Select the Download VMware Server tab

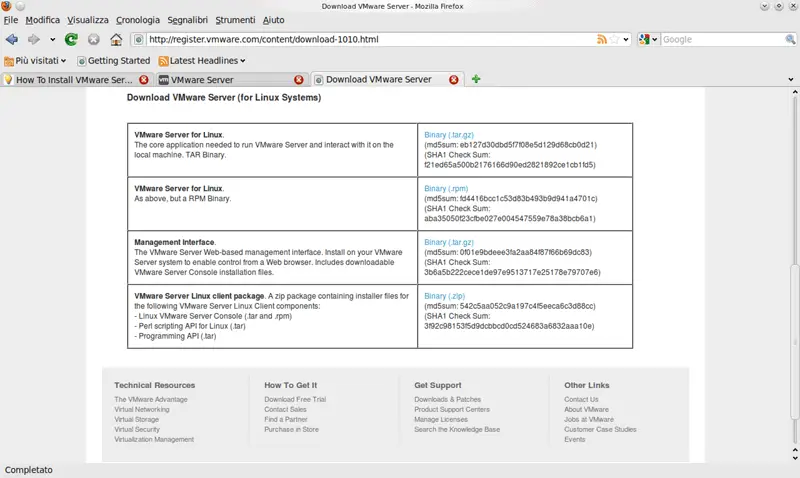point(380,80)
